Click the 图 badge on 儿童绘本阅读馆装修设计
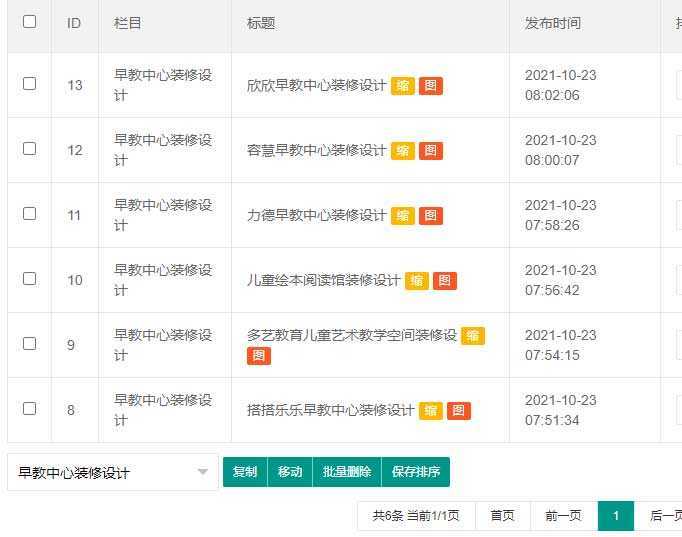The width and height of the screenshot is (682, 537). pyautogui.click(x=445, y=281)
